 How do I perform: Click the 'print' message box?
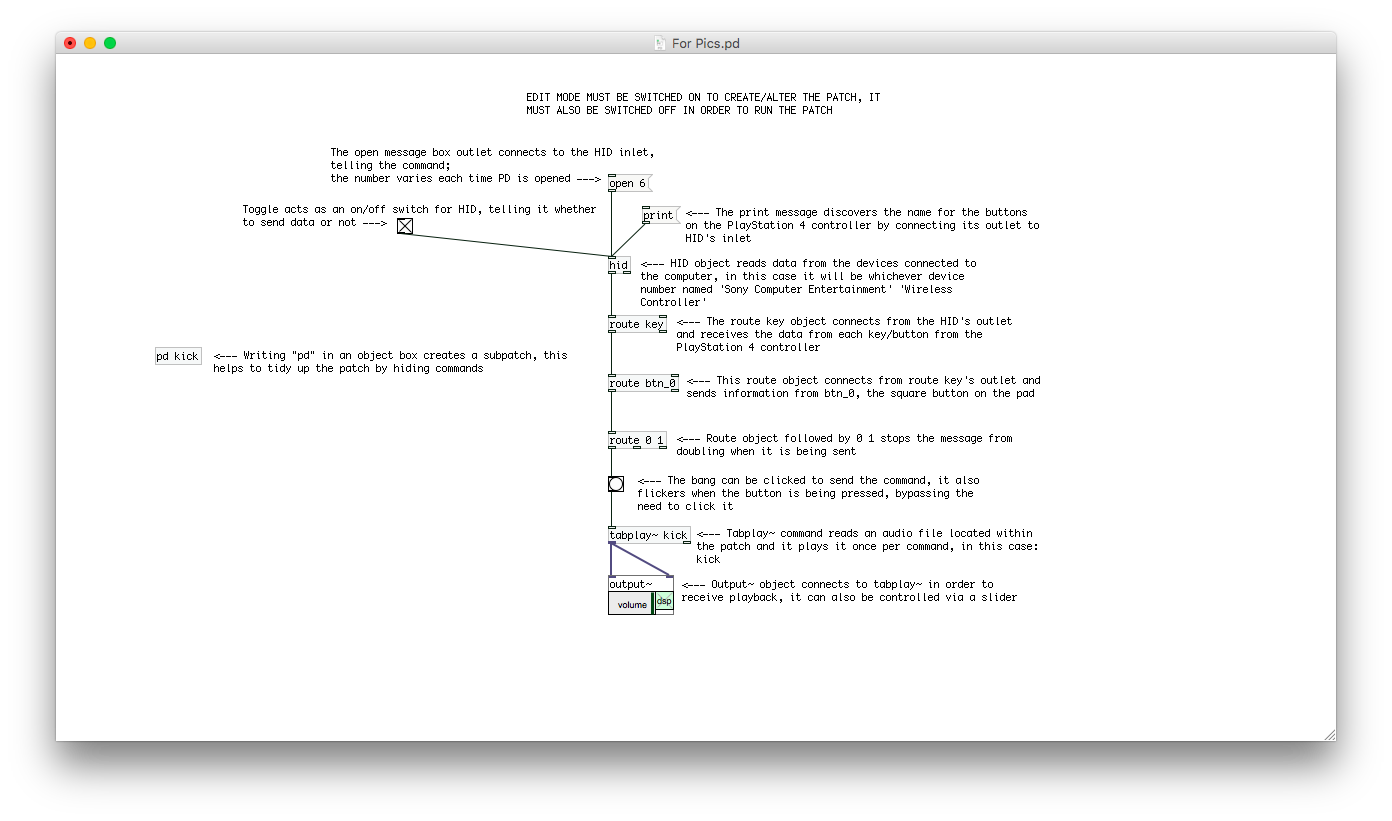(x=660, y=215)
